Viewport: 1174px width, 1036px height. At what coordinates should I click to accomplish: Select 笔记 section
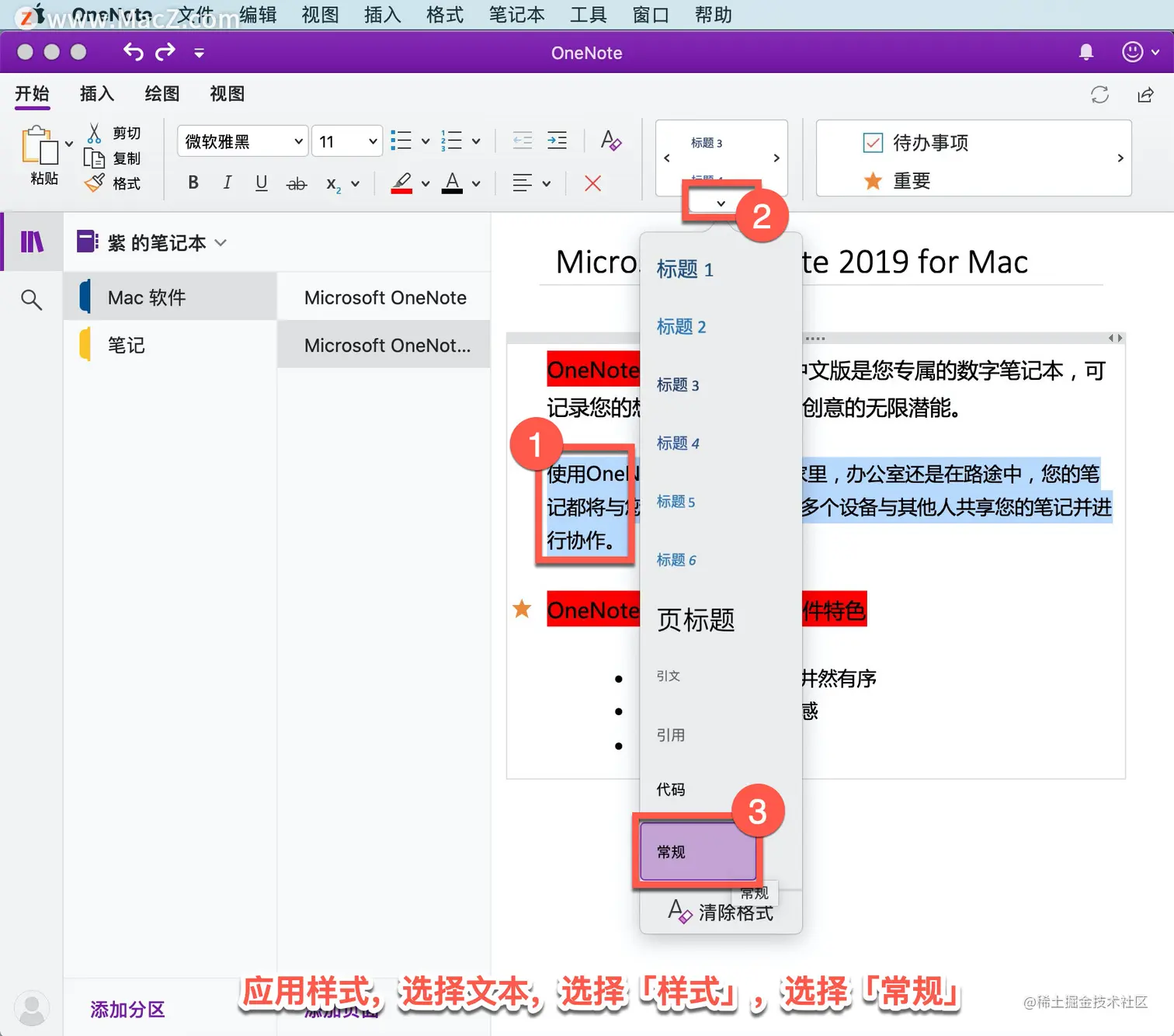[171, 345]
